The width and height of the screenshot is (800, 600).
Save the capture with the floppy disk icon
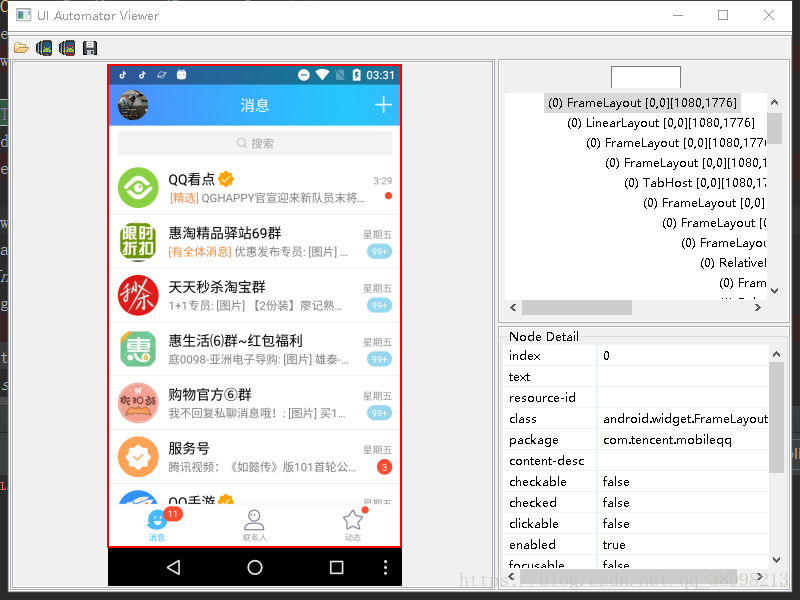(90, 48)
